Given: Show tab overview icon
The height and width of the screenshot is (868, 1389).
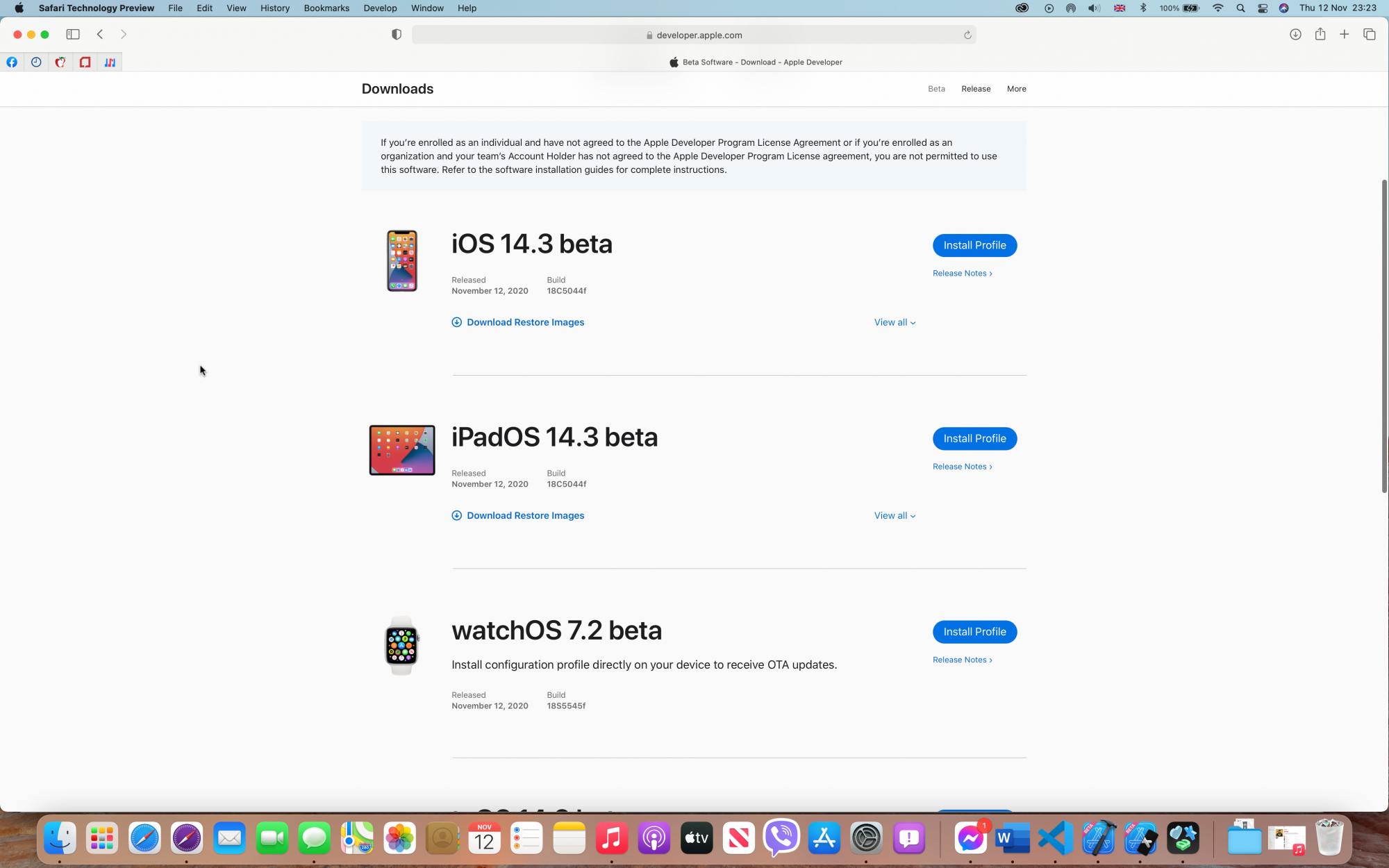Looking at the screenshot, I should [x=1370, y=34].
